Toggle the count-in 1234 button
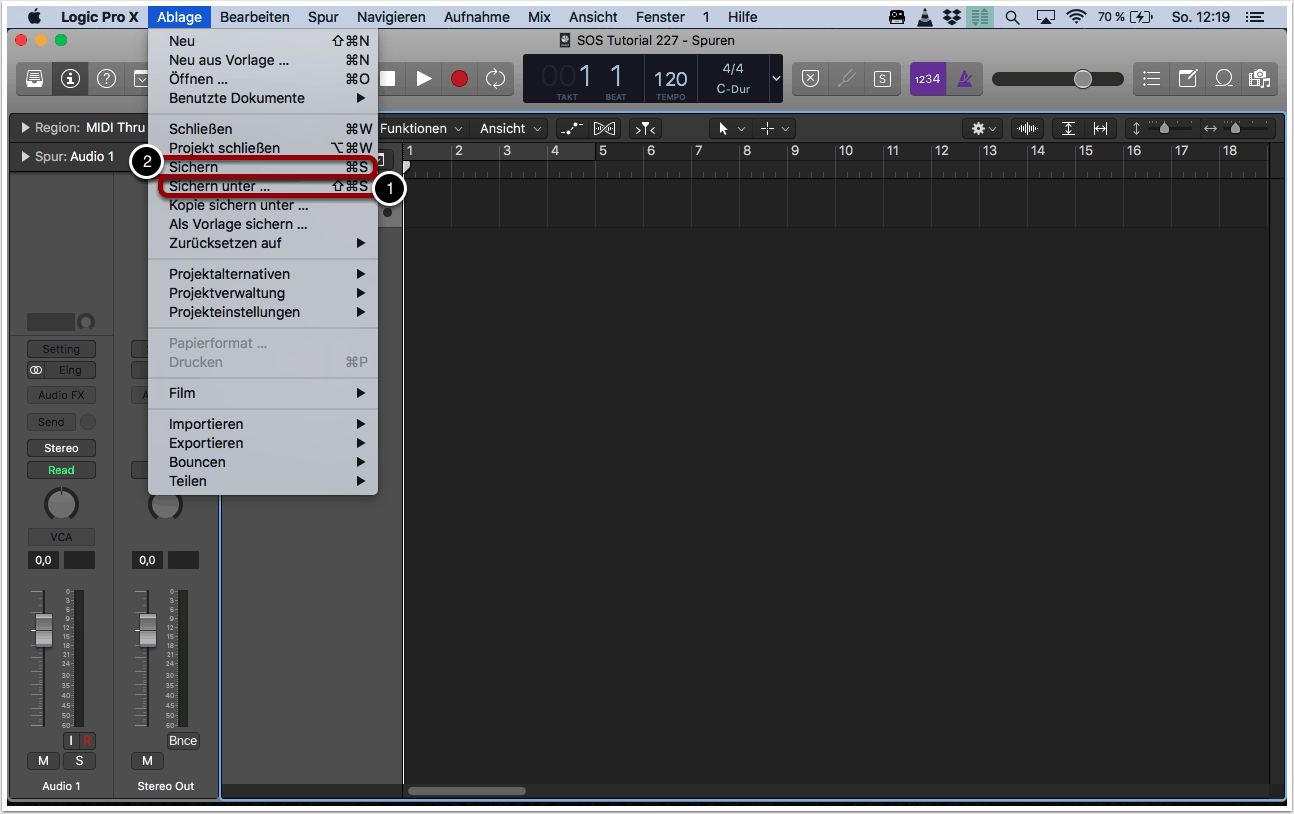 [x=927, y=79]
